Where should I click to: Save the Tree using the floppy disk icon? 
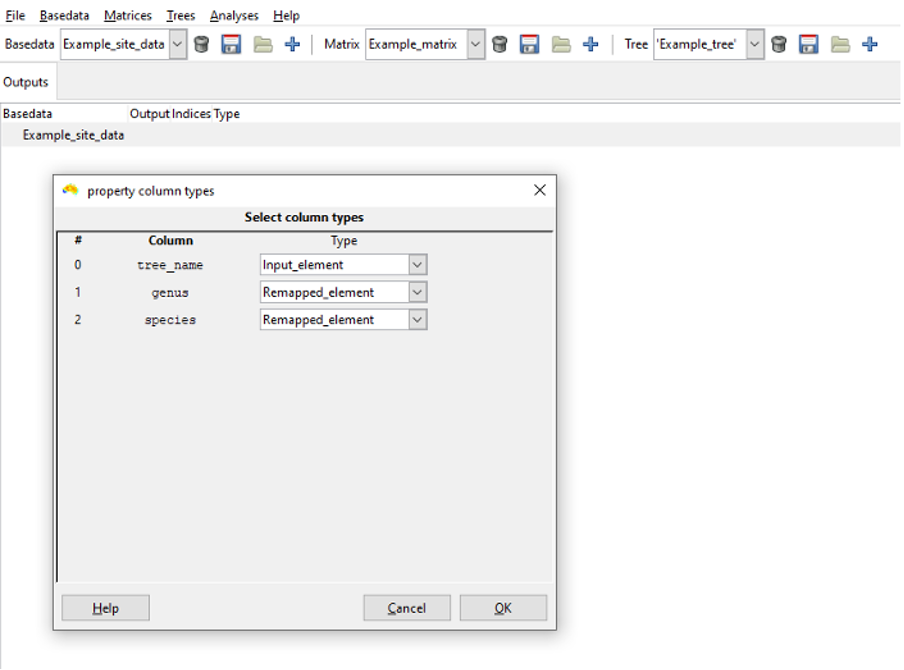coord(809,44)
